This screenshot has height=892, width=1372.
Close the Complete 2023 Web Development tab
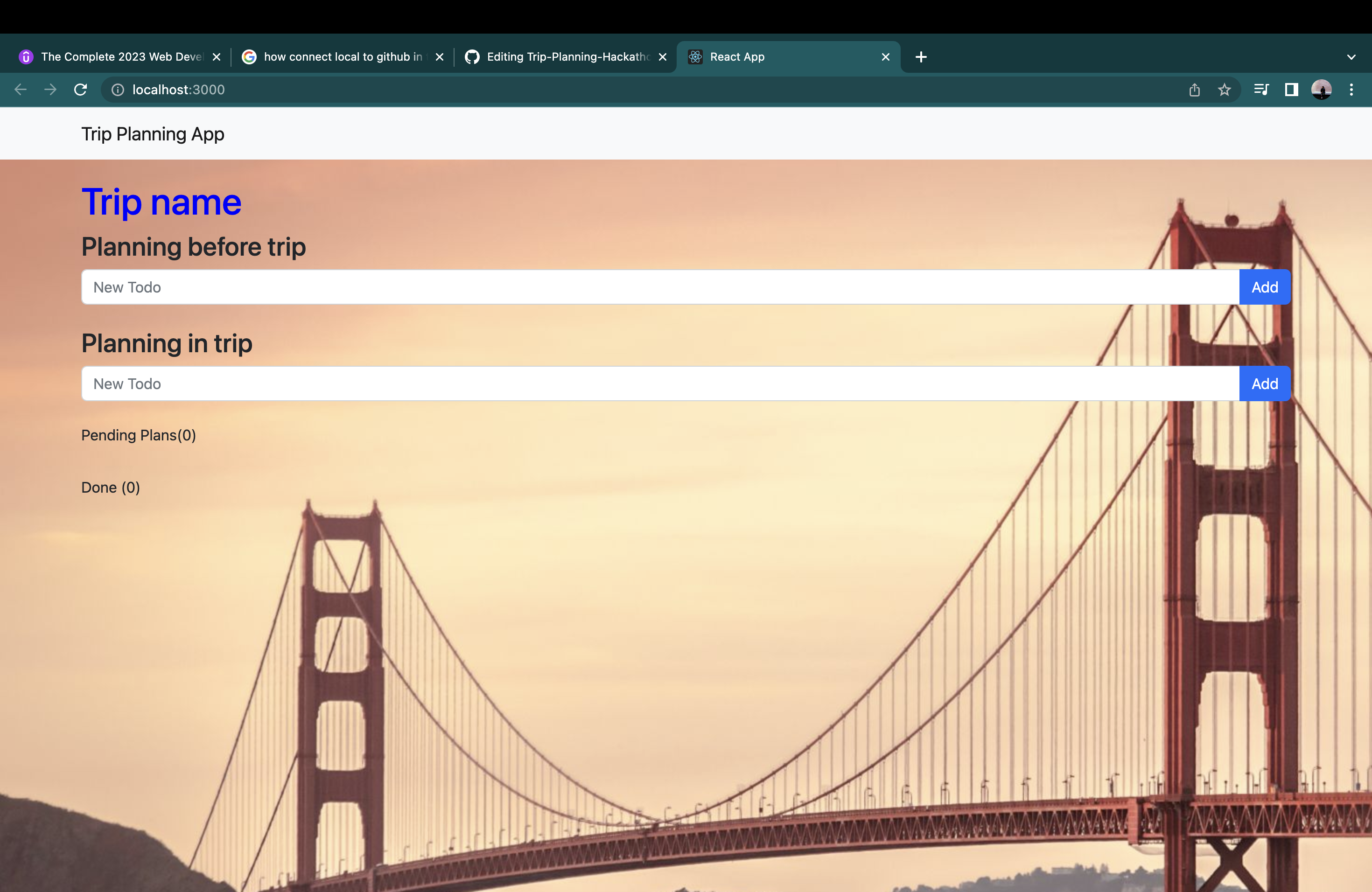(217, 57)
